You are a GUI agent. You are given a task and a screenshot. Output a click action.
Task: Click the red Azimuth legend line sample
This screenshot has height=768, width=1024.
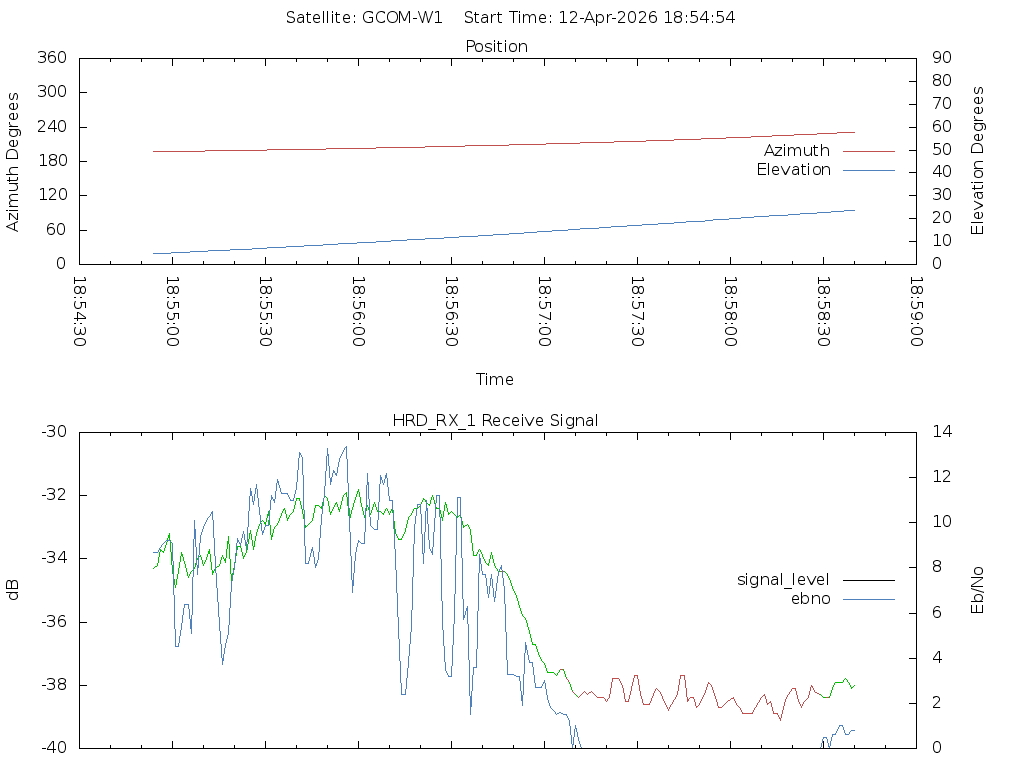pyautogui.click(x=868, y=151)
